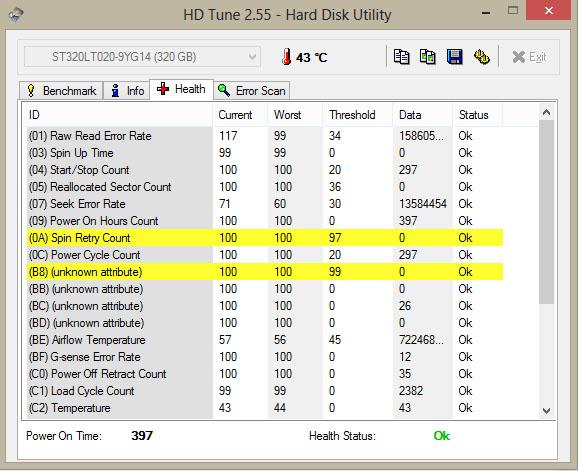The image size is (578, 471).
Task: Select the Airflow Temperature row
Action: (264, 340)
